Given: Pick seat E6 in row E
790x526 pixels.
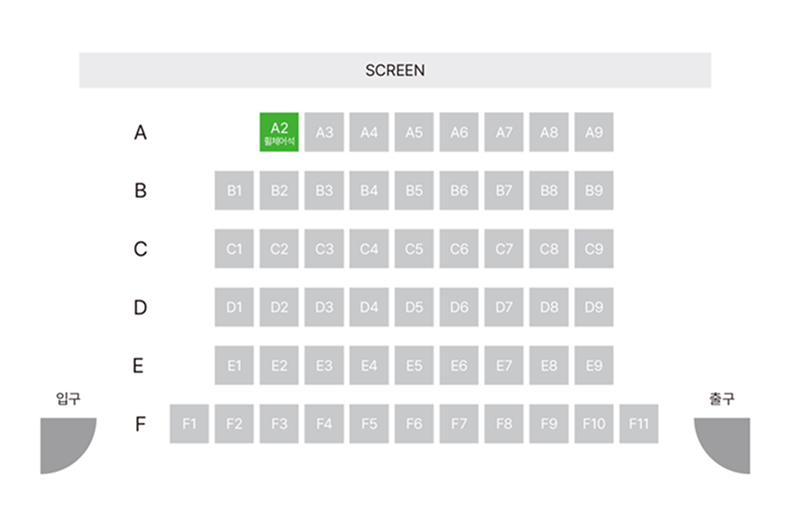Looking at the screenshot, I should pyautogui.click(x=459, y=366).
